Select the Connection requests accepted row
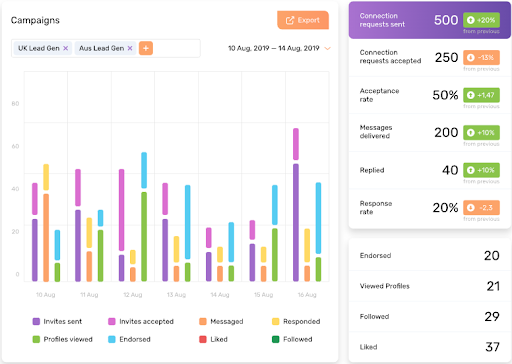This screenshot has height=364, width=512. [x=430, y=58]
